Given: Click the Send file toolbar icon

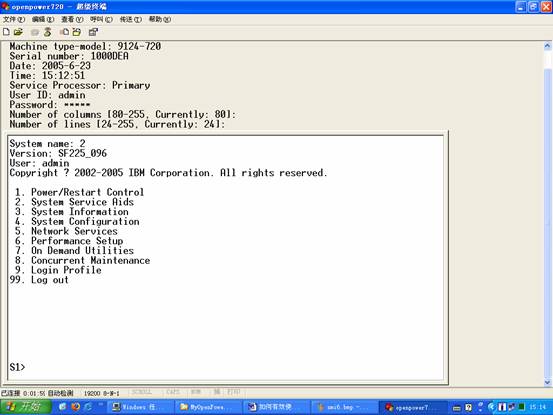Looking at the screenshot, I should pos(64,32).
